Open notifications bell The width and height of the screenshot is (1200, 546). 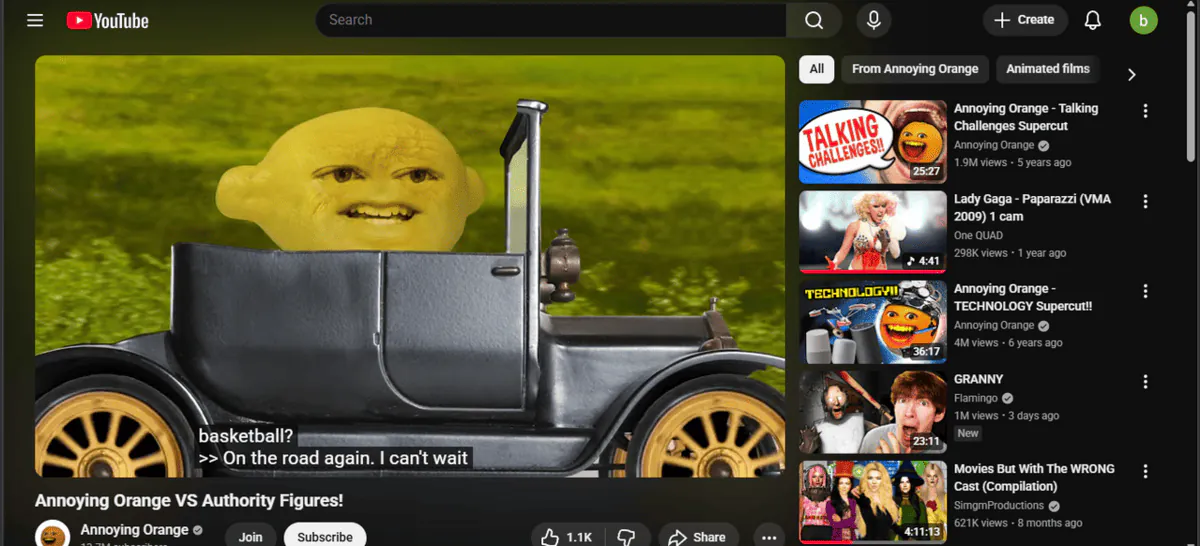[1093, 20]
